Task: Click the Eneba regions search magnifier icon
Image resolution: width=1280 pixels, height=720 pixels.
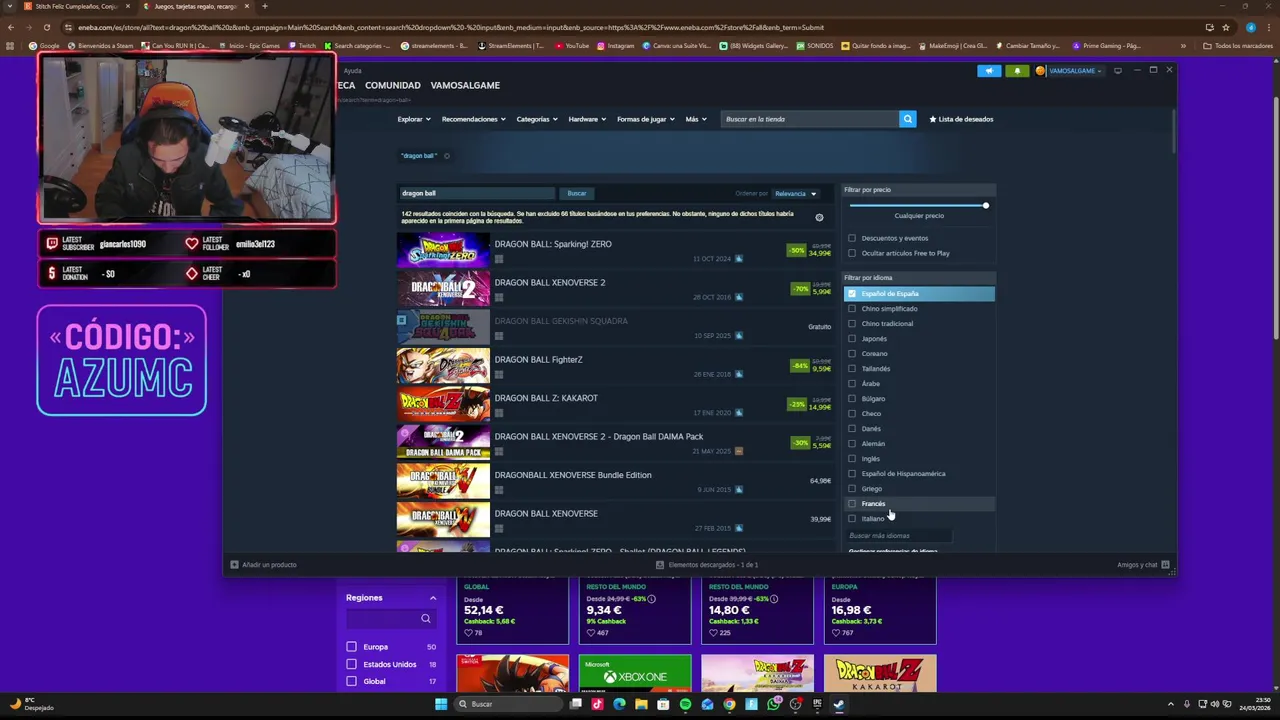Action: click(425, 619)
